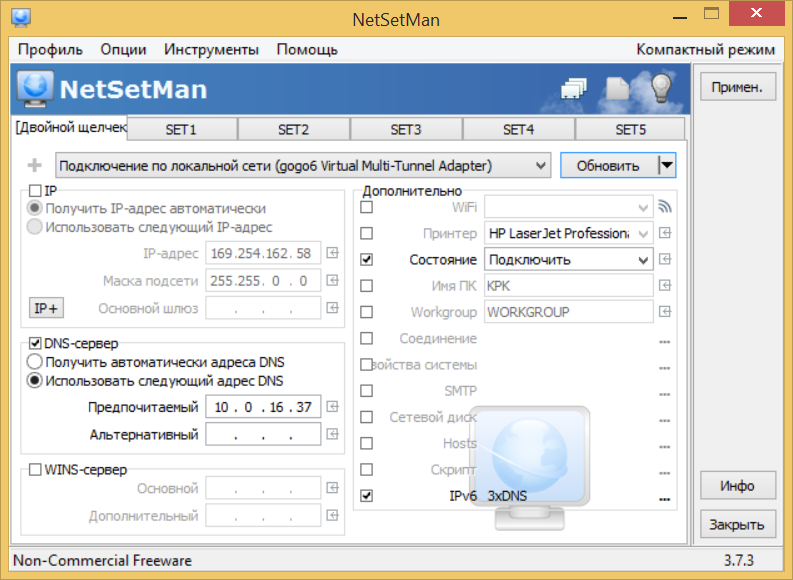This screenshot has height=580, width=793.
Task: Open the Принтер dropdown list
Action: pos(568,234)
